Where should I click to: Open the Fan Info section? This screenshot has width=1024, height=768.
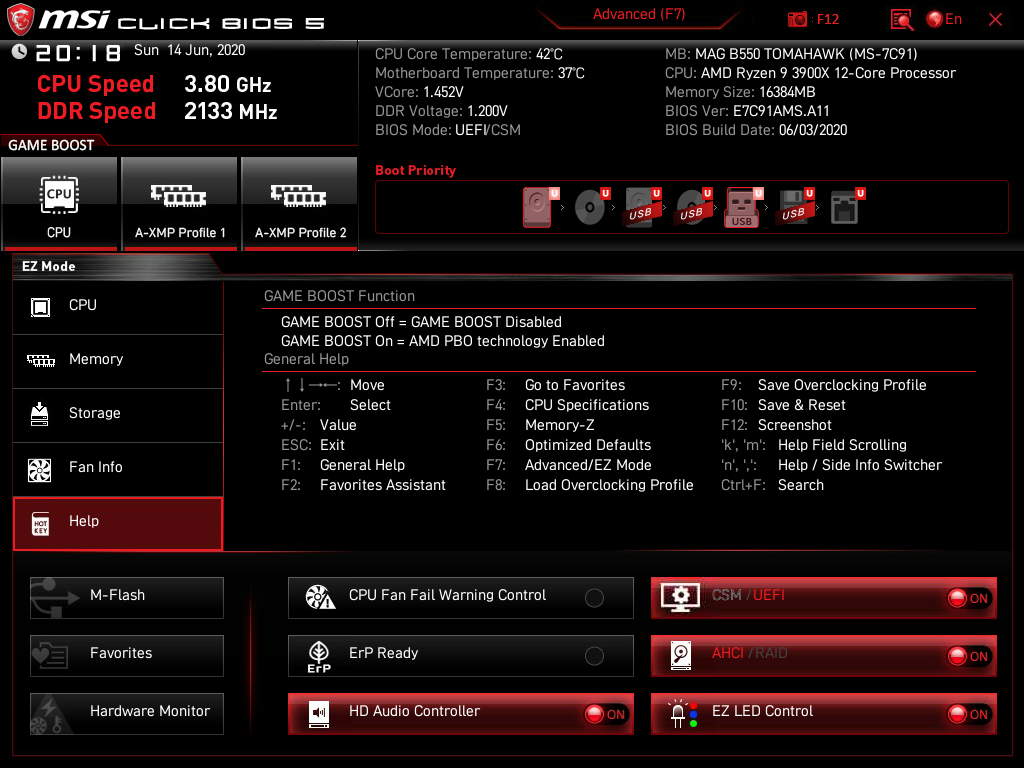click(118, 468)
